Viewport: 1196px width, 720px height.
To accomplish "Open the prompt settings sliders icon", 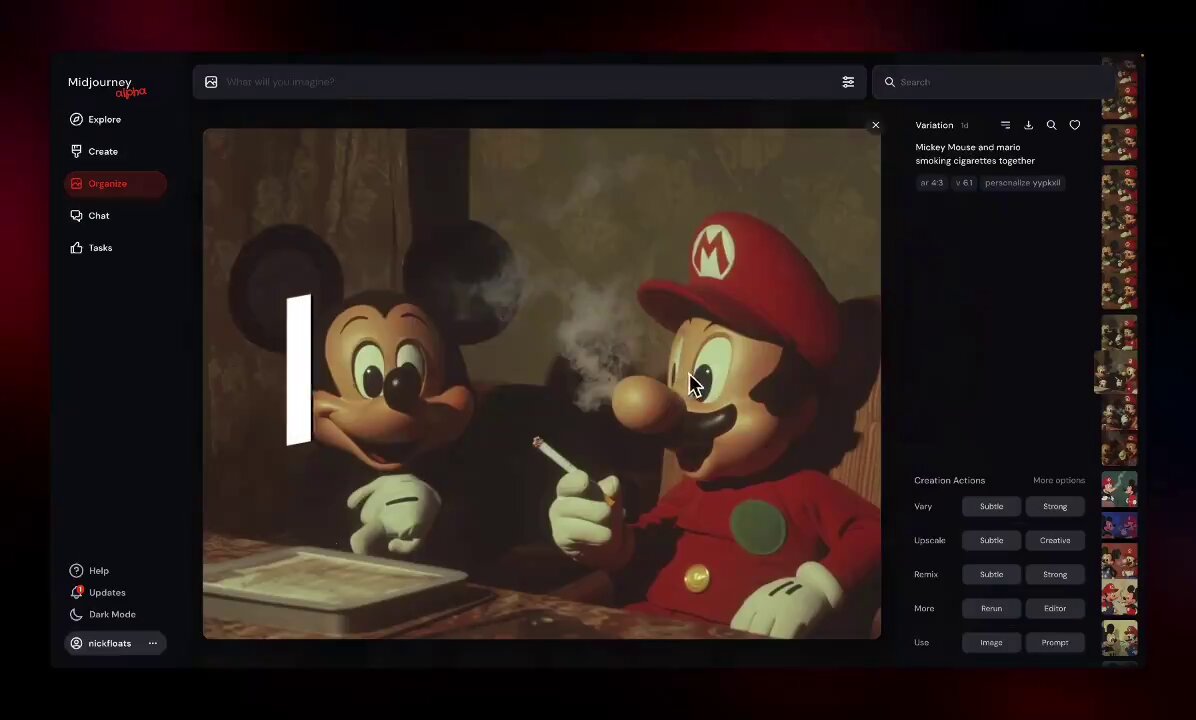I will pyautogui.click(x=848, y=82).
